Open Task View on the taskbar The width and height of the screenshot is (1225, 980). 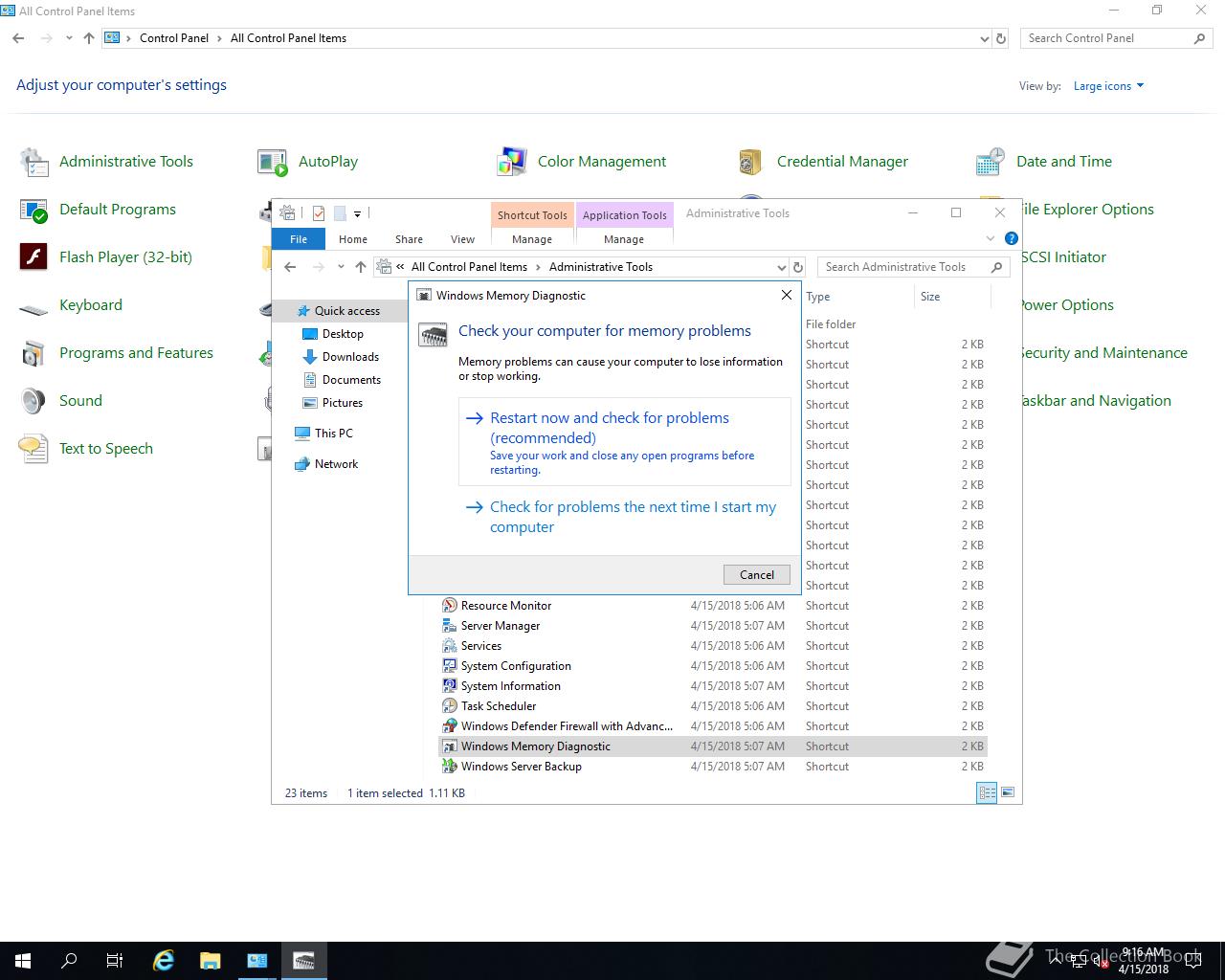click(x=115, y=961)
